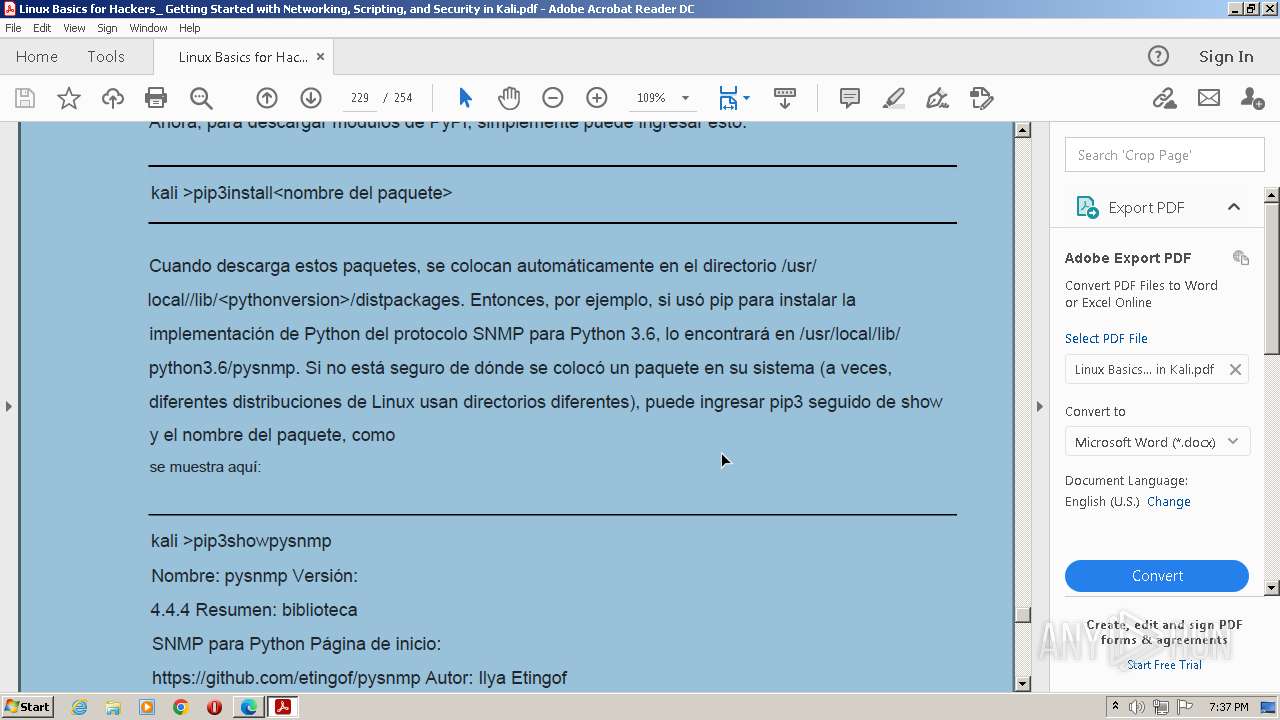1280x720 pixels.
Task: Remove selected PDF file with X
Action: pyautogui.click(x=1235, y=369)
